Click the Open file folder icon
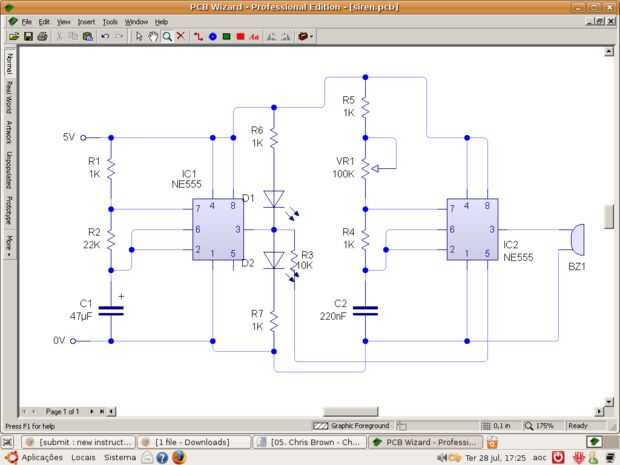 click(14, 37)
